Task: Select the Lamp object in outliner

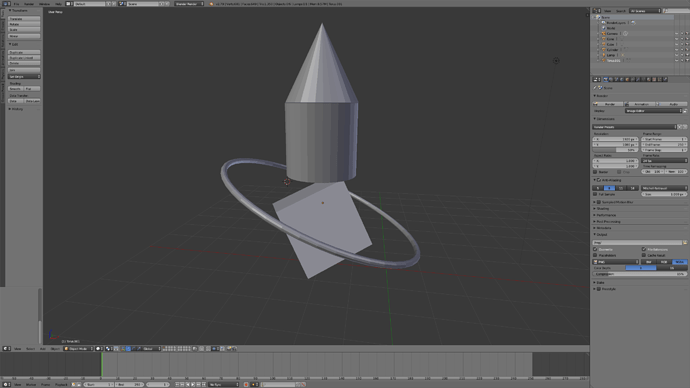Action: 611,55
